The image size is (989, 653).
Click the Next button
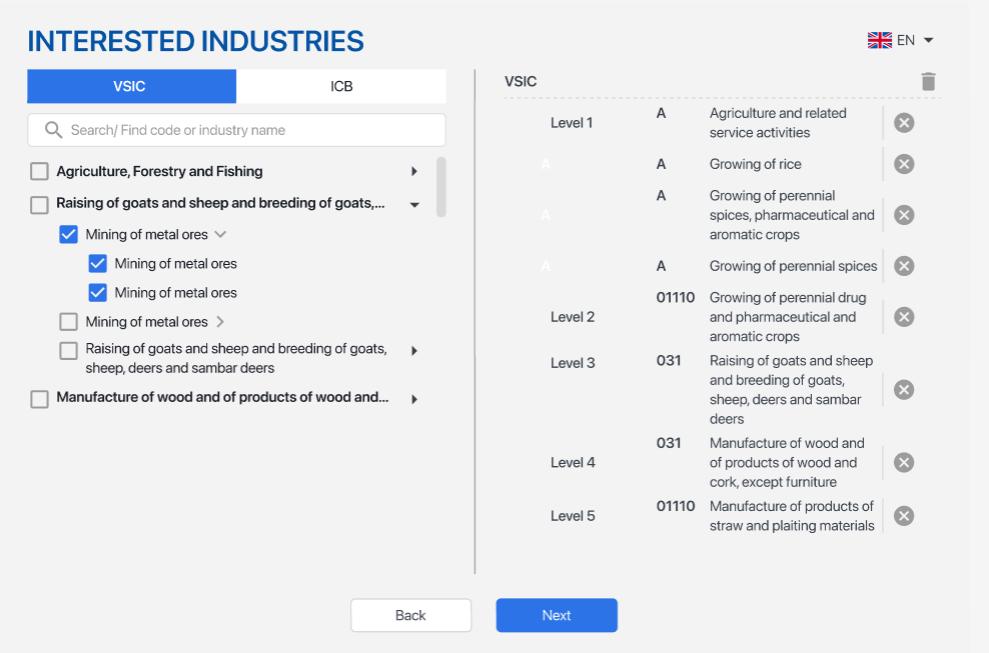(556, 615)
